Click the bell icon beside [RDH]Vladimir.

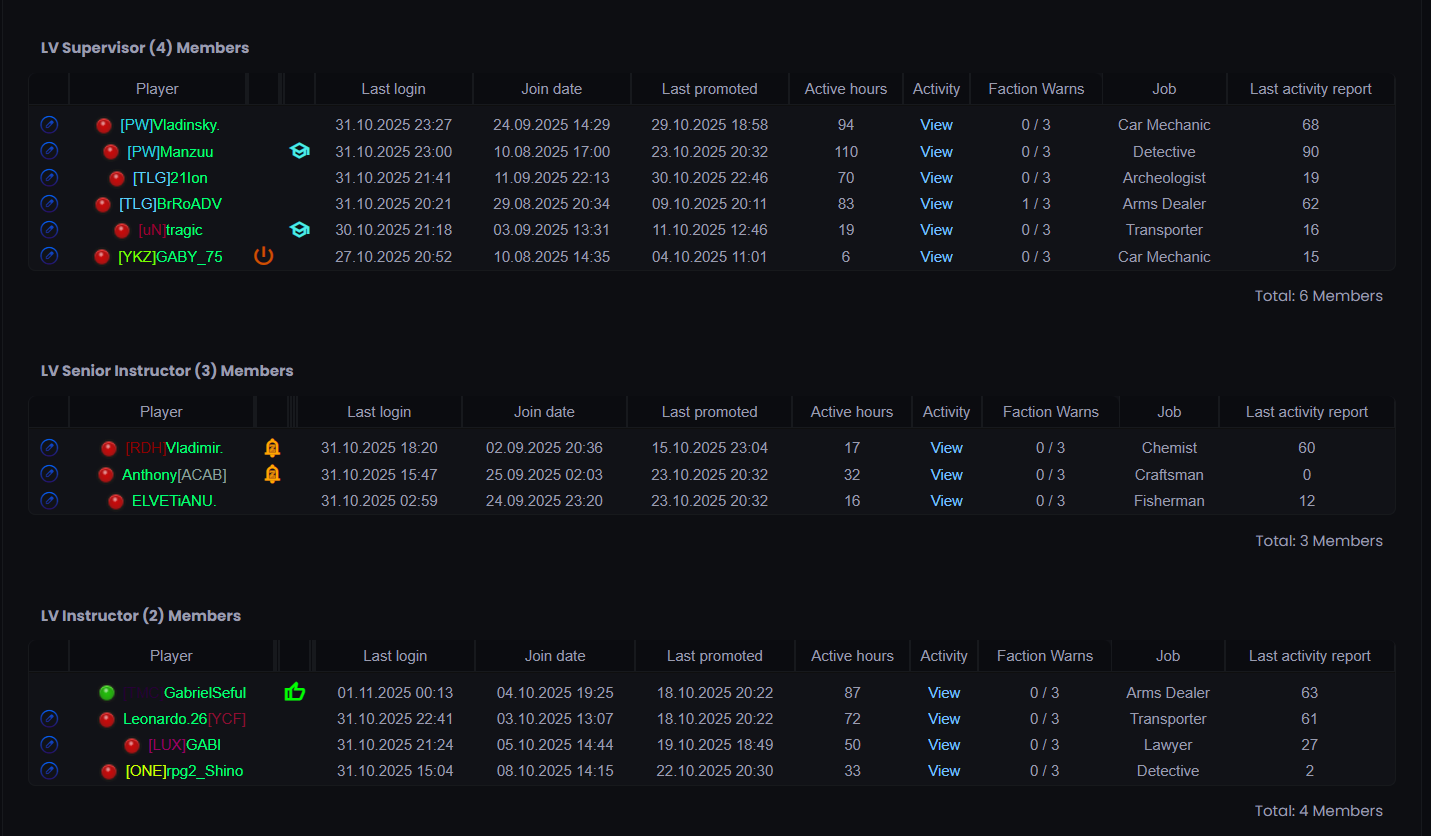click(x=272, y=448)
